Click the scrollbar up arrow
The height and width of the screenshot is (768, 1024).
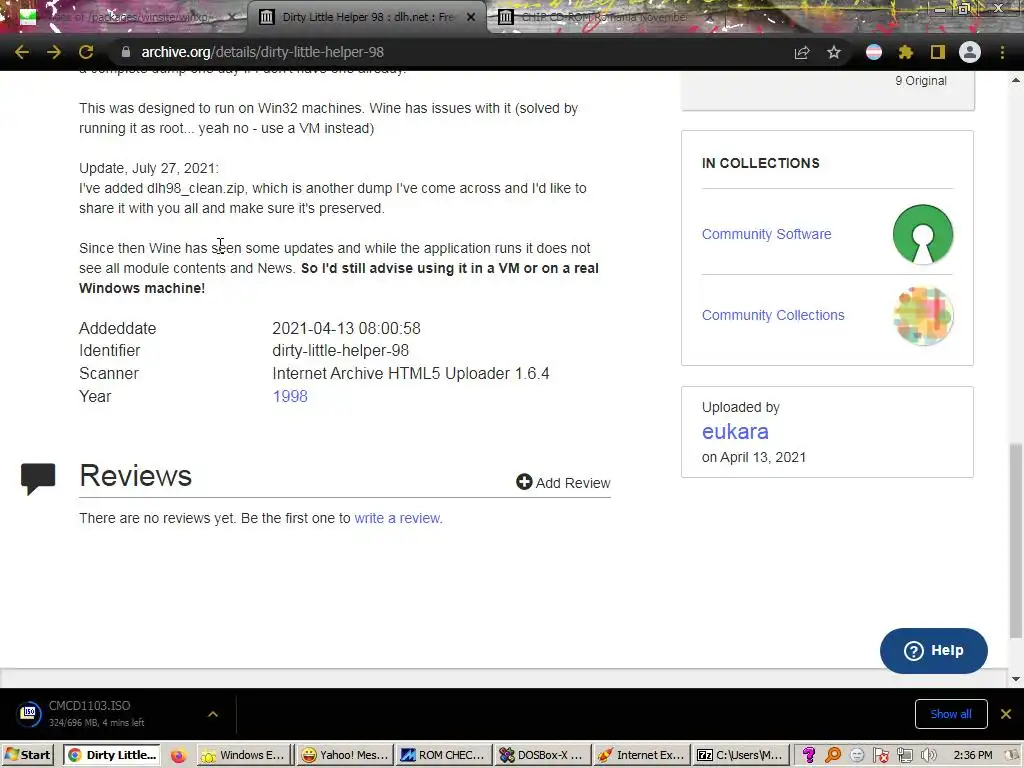pyautogui.click(x=1016, y=80)
